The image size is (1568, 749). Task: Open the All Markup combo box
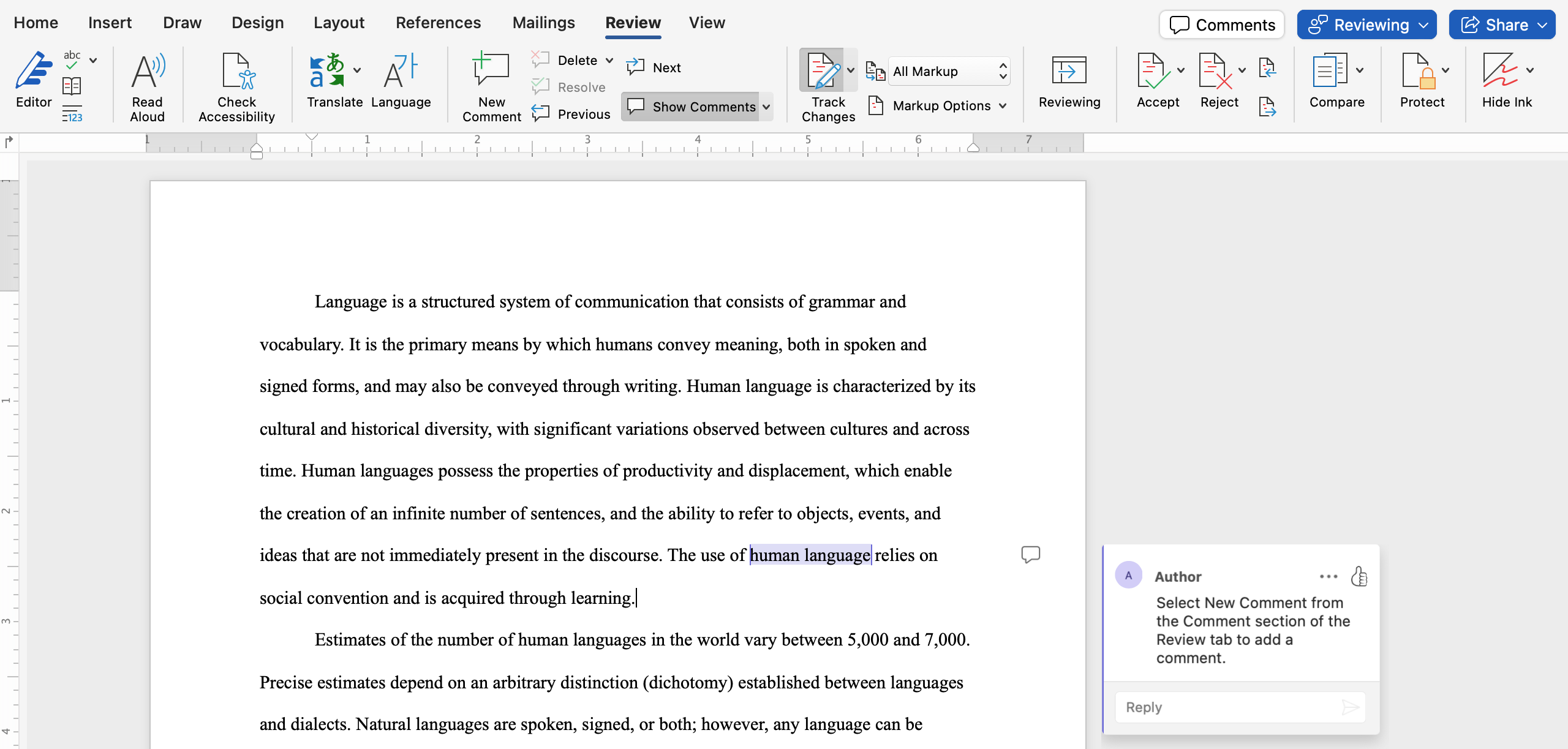(x=949, y=72)
